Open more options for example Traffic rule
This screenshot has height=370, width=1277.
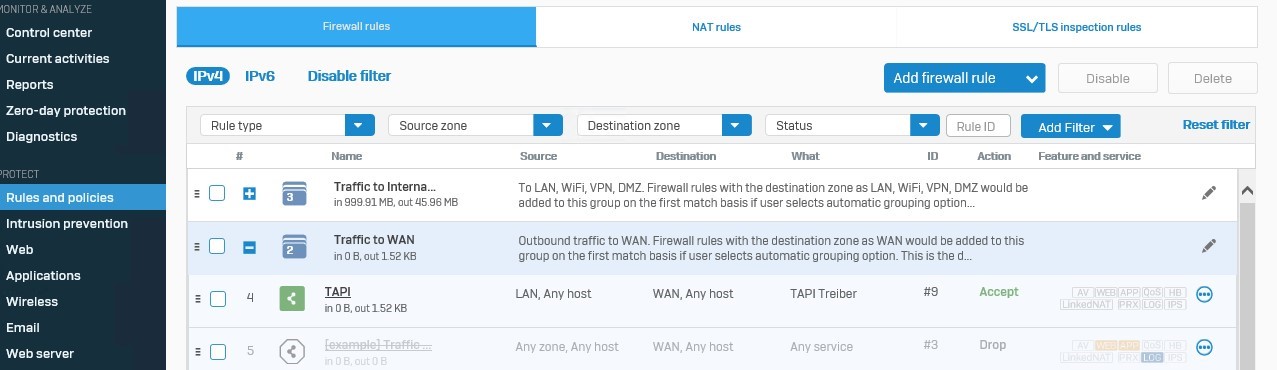point(1204,347)
